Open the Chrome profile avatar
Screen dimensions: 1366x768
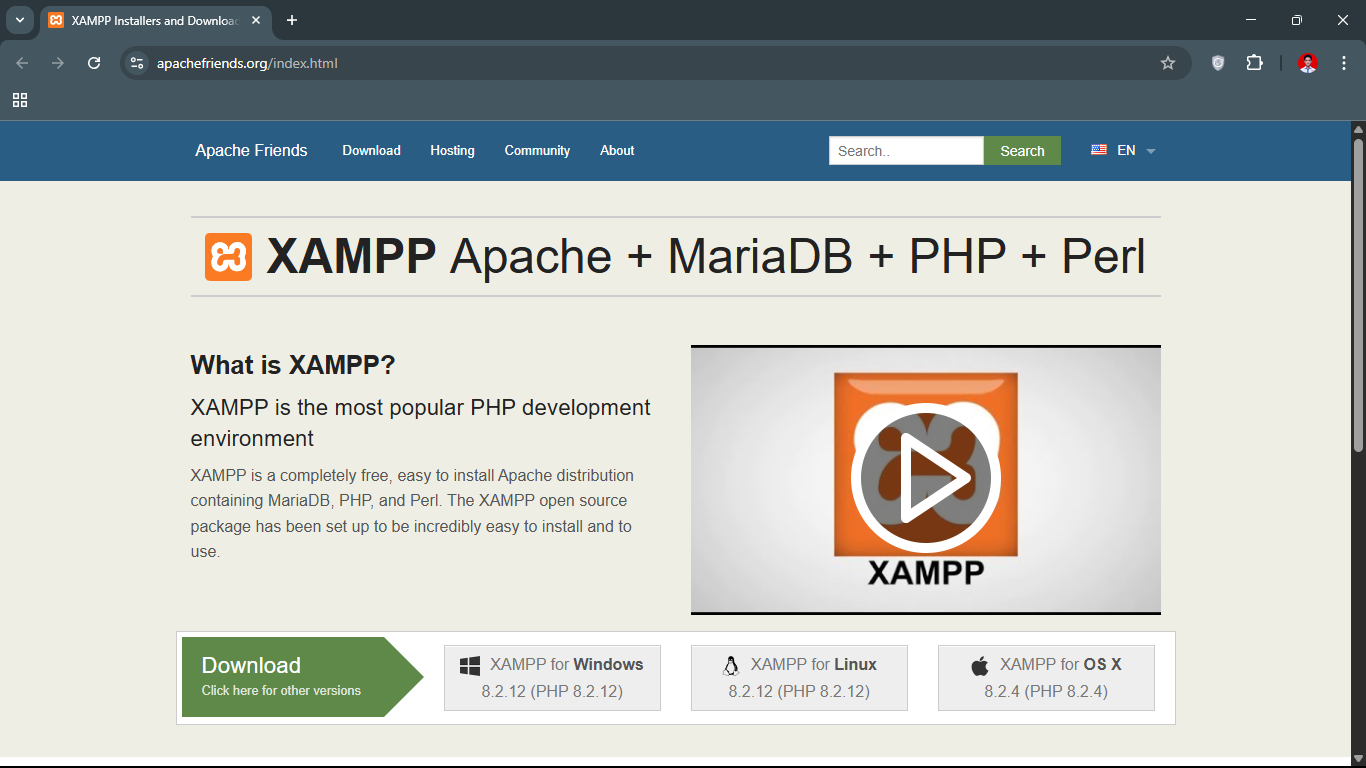[x=1307, y=63]
